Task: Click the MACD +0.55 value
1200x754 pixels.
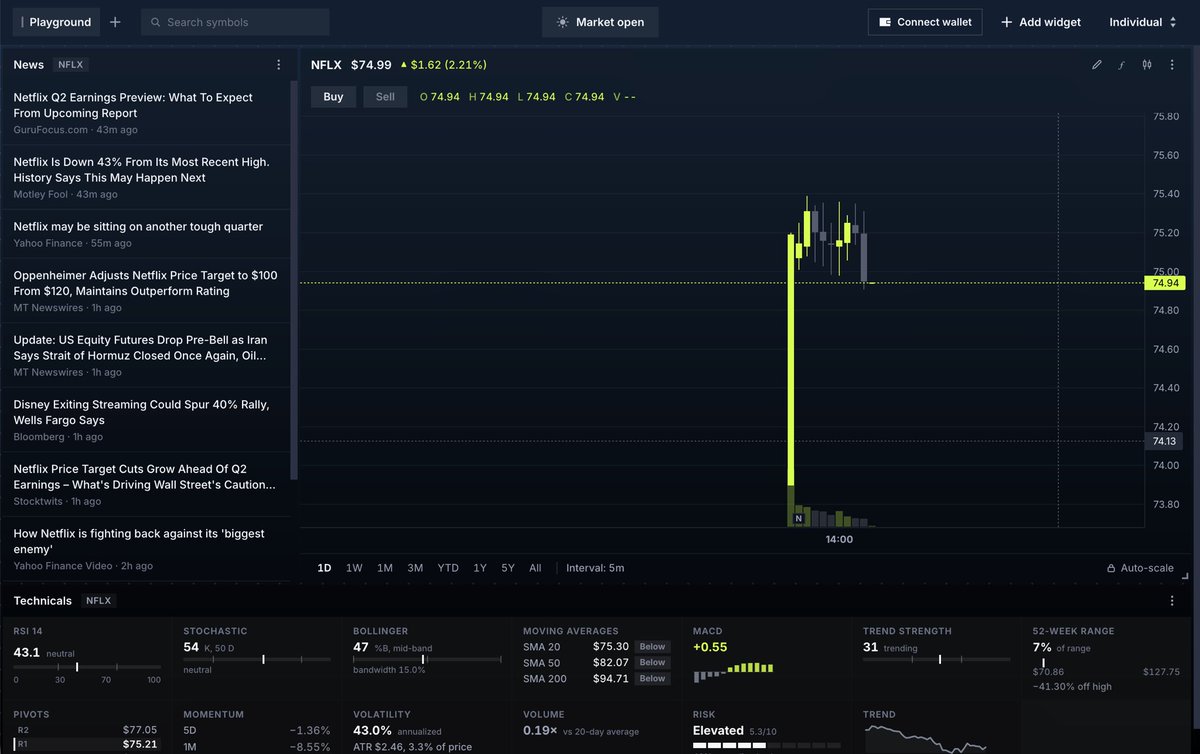Action: [x=709, y=648]
